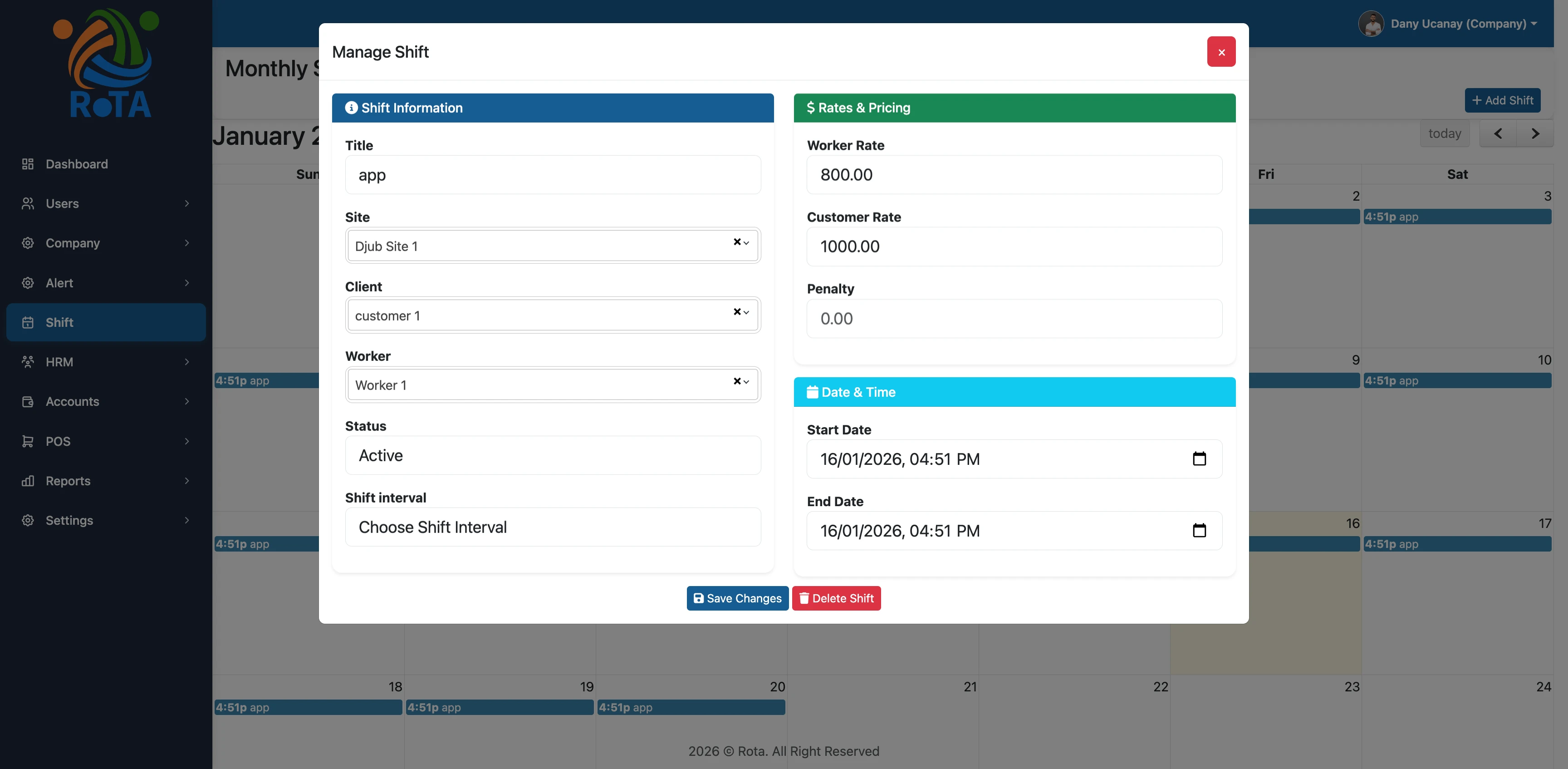Screen dimensions: 1568x769
Task: Open the Status dropdown showing Active
Action: click(552, 455)
